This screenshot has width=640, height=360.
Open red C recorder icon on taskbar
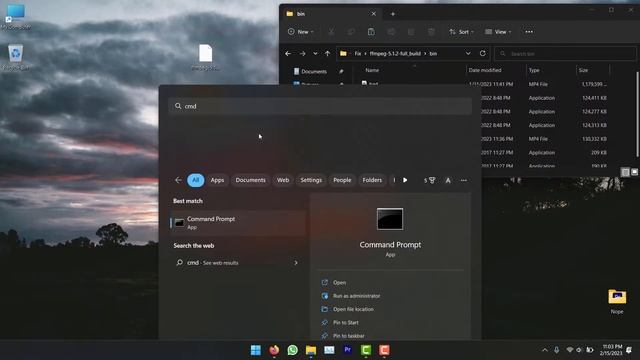(384, 350)
